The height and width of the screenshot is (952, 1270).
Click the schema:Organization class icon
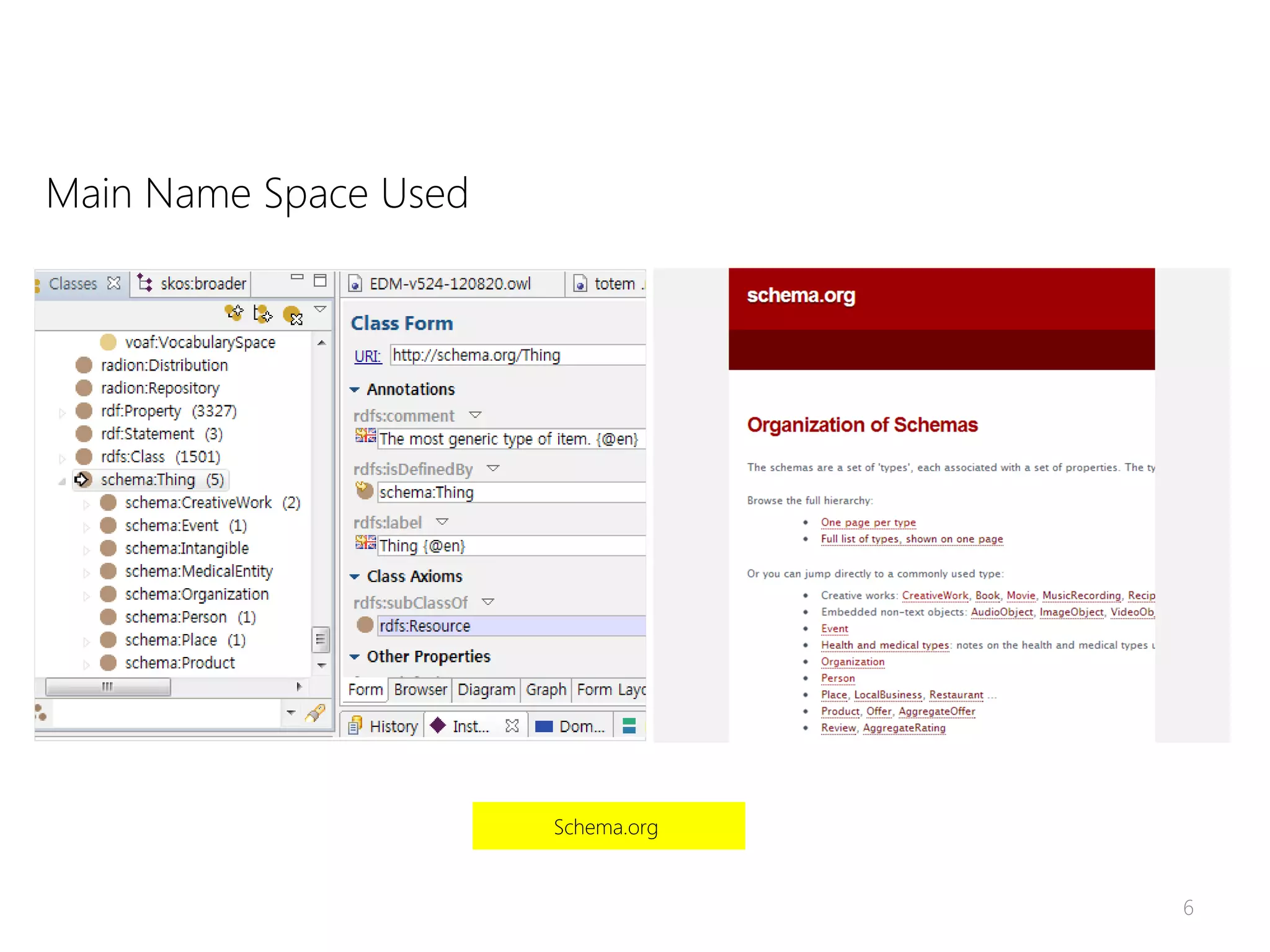[109, 594]
